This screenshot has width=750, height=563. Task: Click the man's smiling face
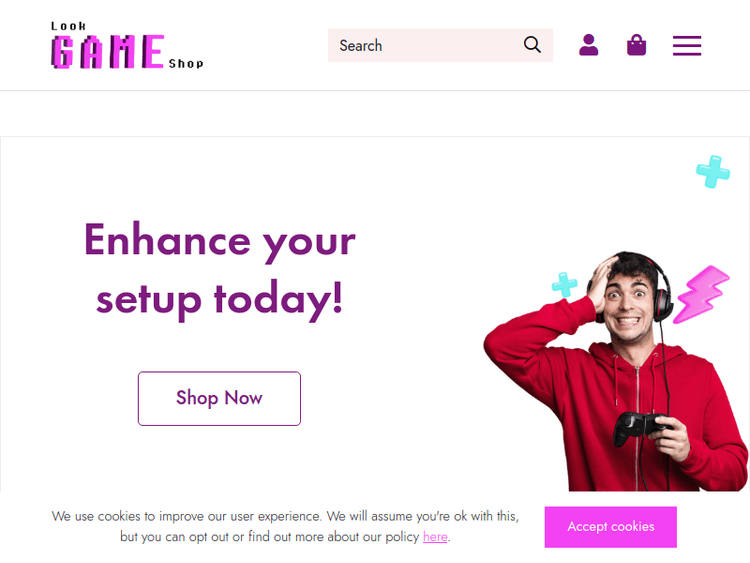(629, 304)
